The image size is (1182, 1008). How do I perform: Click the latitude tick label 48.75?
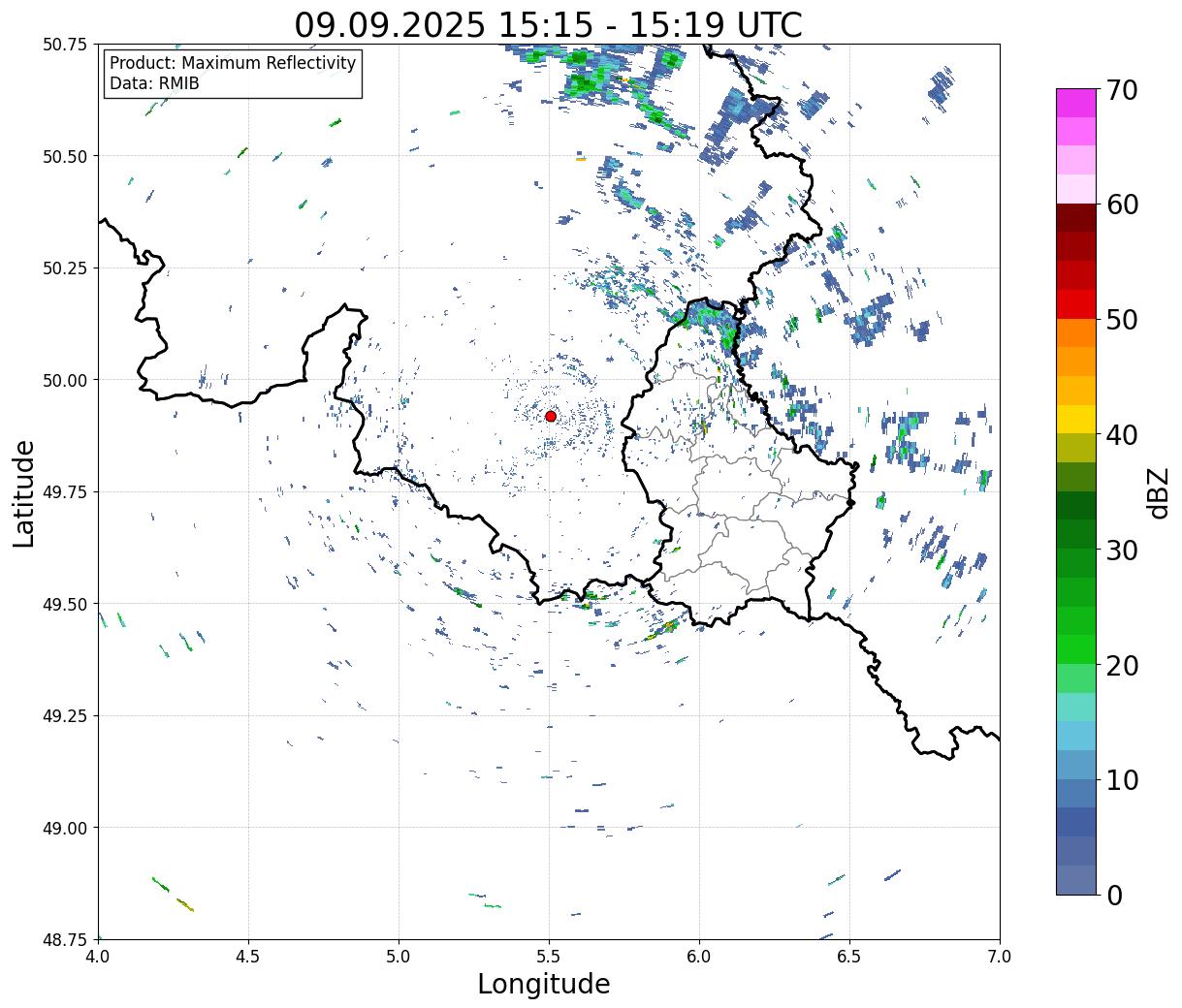65,939
